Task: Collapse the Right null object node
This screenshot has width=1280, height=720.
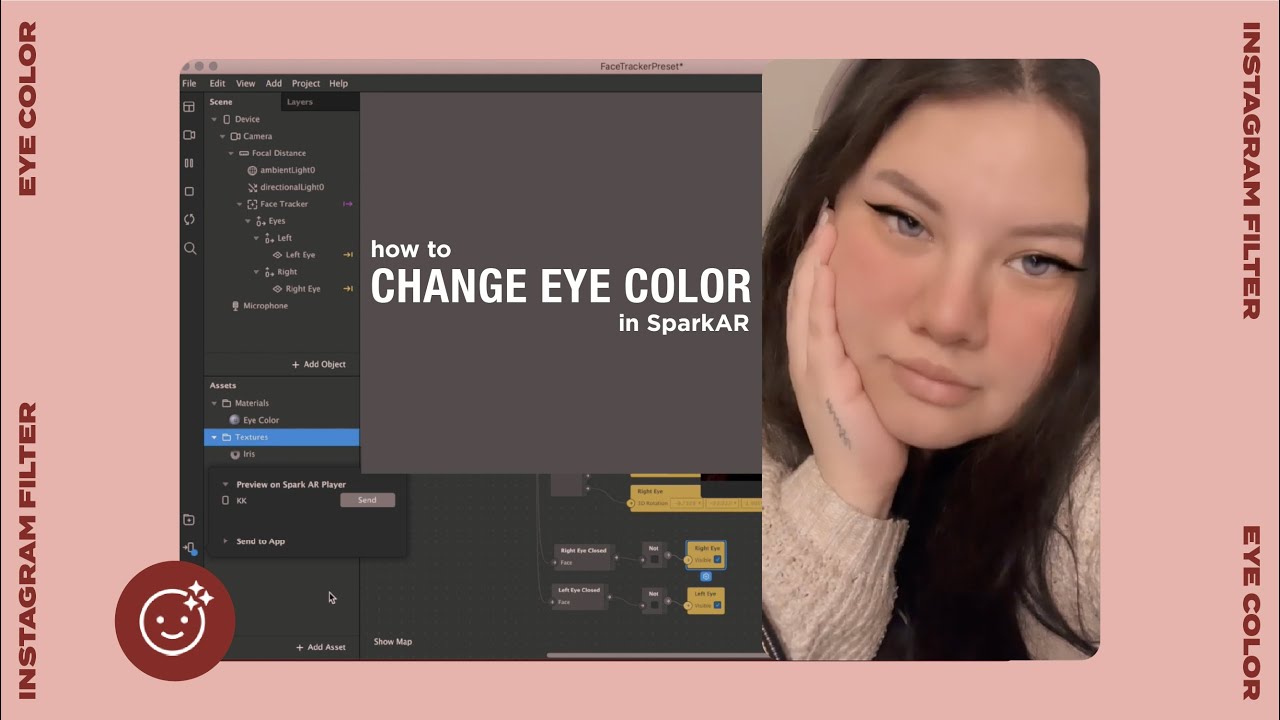Action: tap(257, 272)
